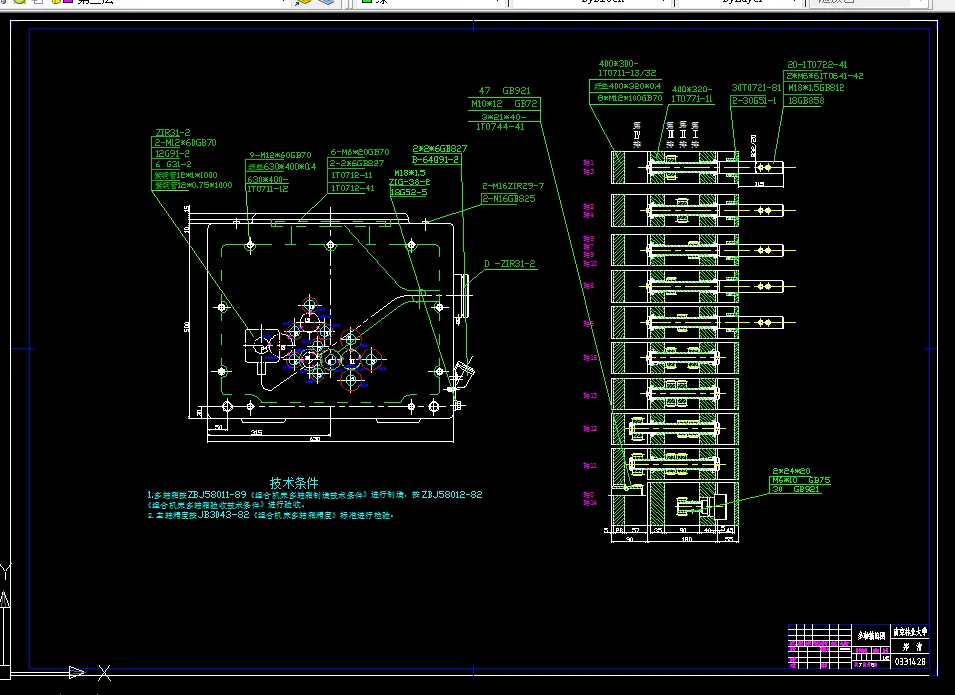Select the ZIR31-2 label heading the left callout
955x695 pixels.
pyautogui.click(x=172, y=132)
